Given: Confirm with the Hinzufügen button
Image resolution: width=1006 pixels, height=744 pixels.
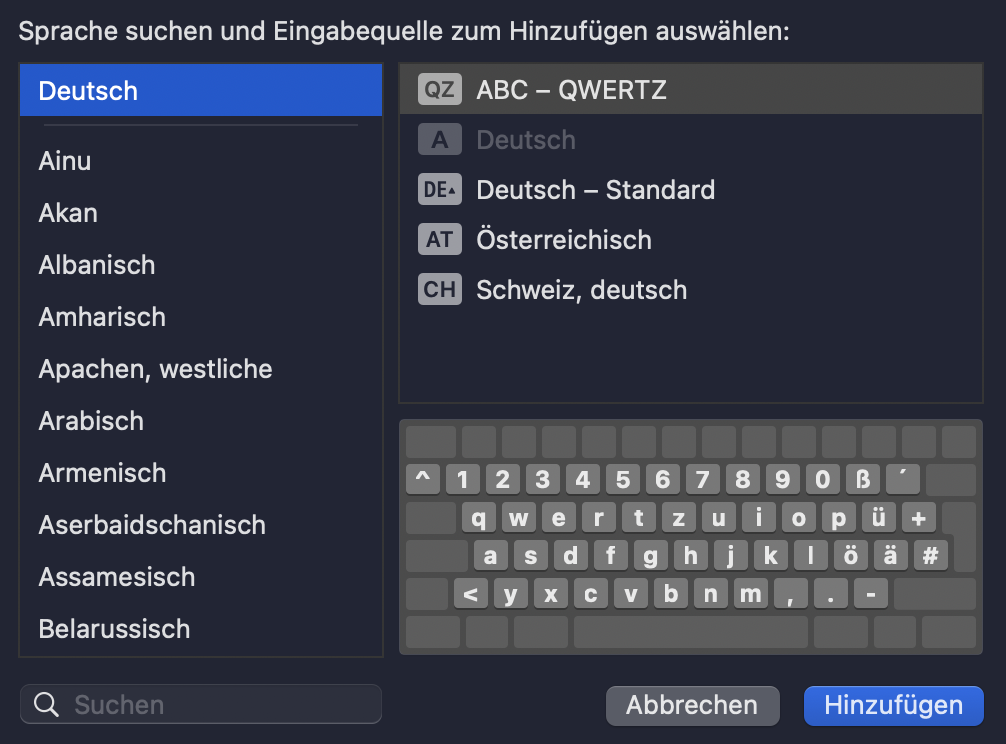Looking at the screenshot, I should [893, 705].
